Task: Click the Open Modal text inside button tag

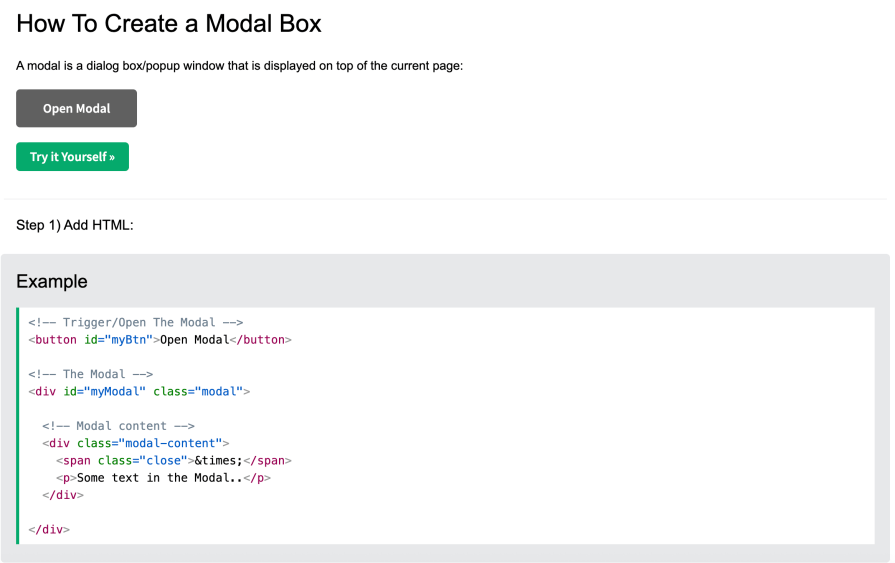Action: pyautogui.click(x=194, y=340)
